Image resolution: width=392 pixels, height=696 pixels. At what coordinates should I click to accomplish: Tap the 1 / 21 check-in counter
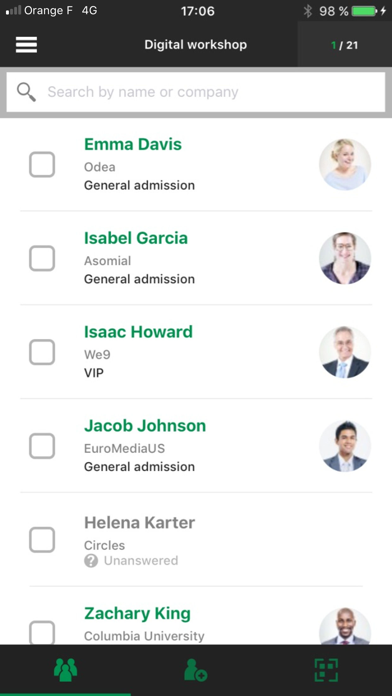point(344,45)
